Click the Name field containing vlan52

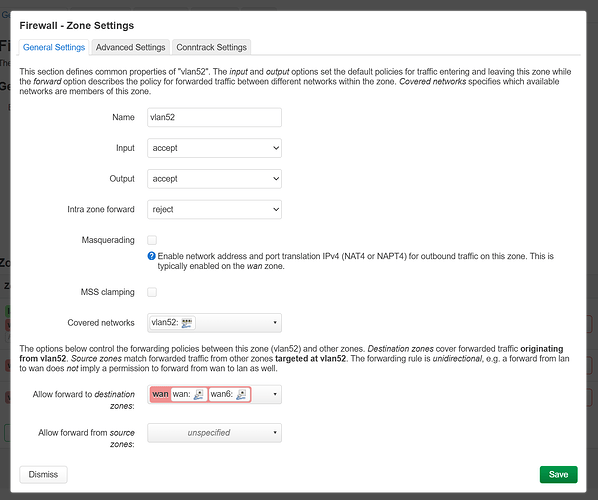[x=214, y=117]
